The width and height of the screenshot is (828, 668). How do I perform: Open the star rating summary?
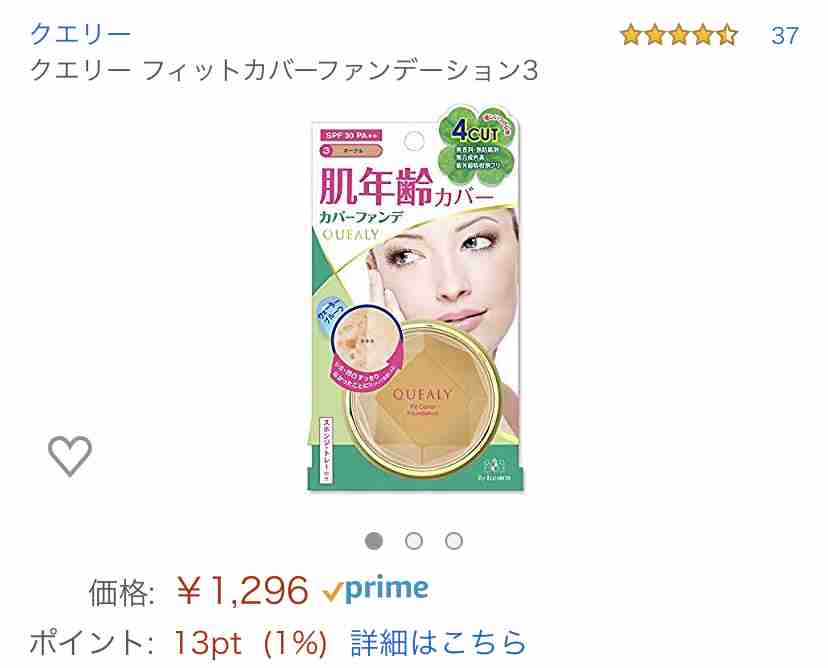pos(679,35)
